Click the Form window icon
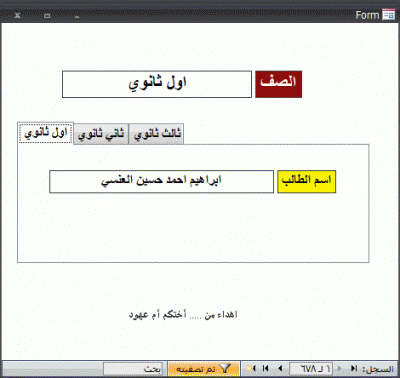The height and width of the screenshot is (378, 400). click(389, 15)
